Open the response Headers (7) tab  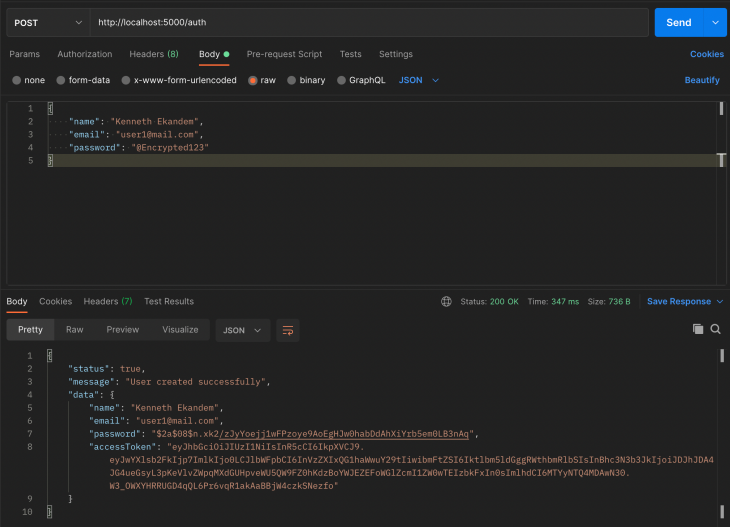click(x=108, y=301)
